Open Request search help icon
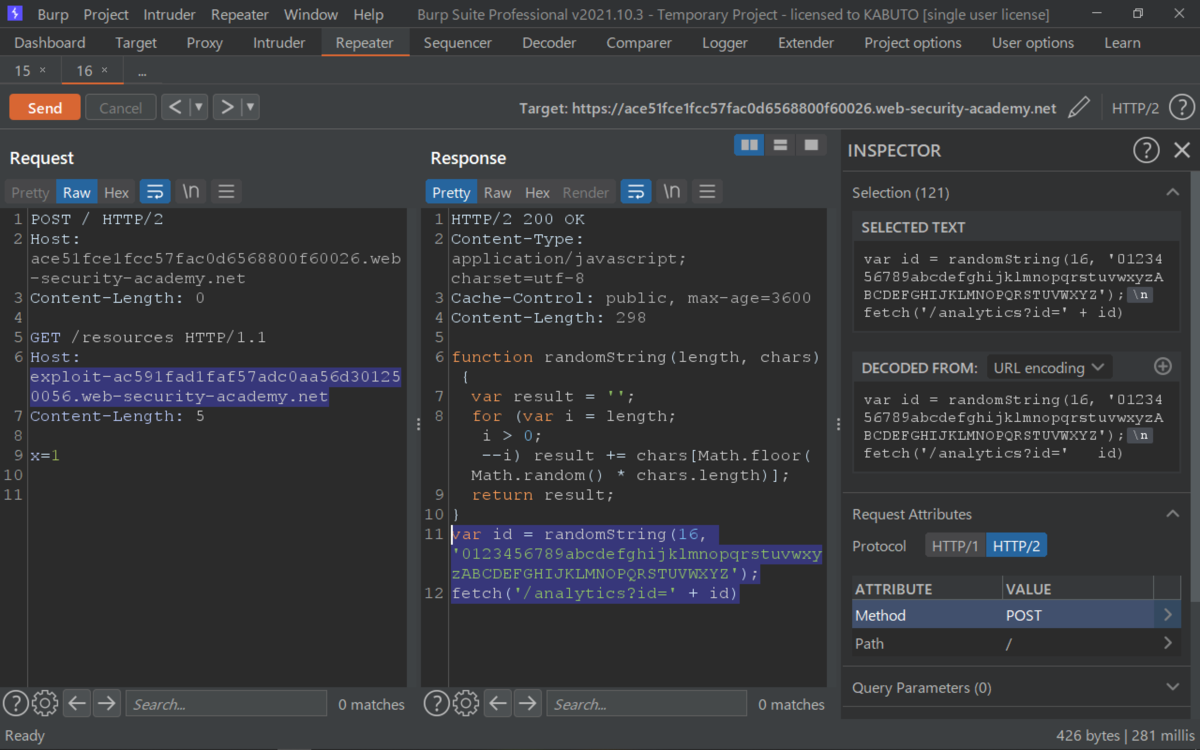The height and width of the screenshot is (750, 1200). [x=15, y=704]
